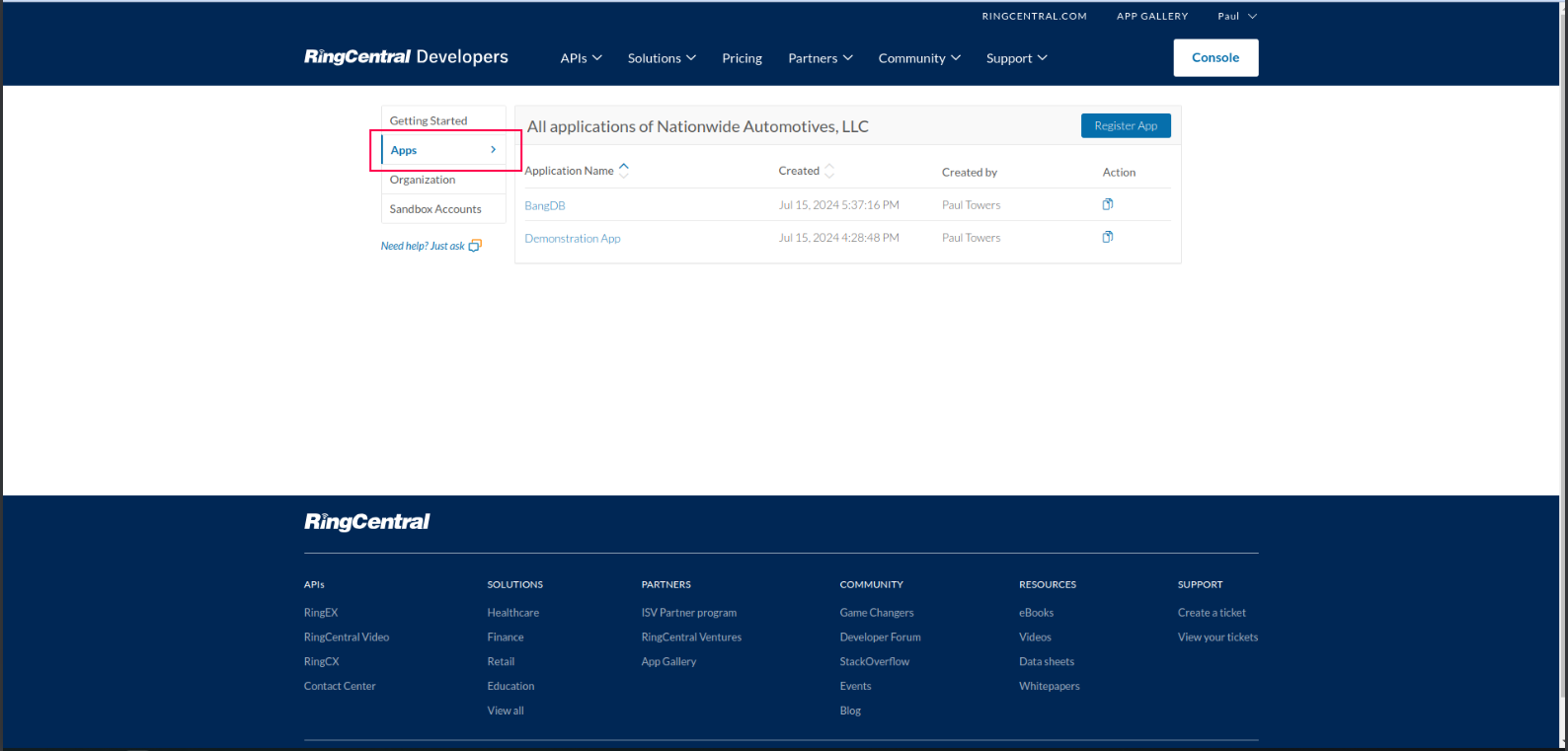Click the Apps chevron arrow
The height and width of the screenshot is (751, 1568).
[494, 150]
